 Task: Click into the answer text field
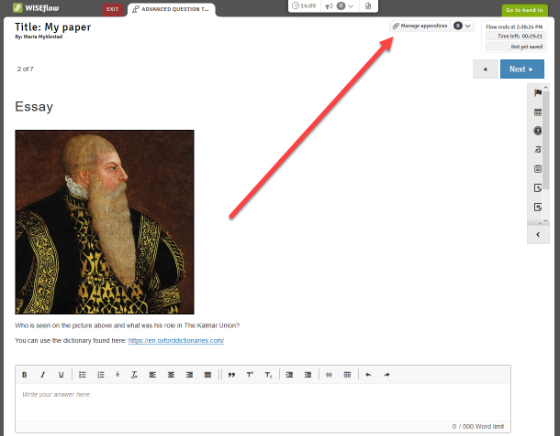263,402
